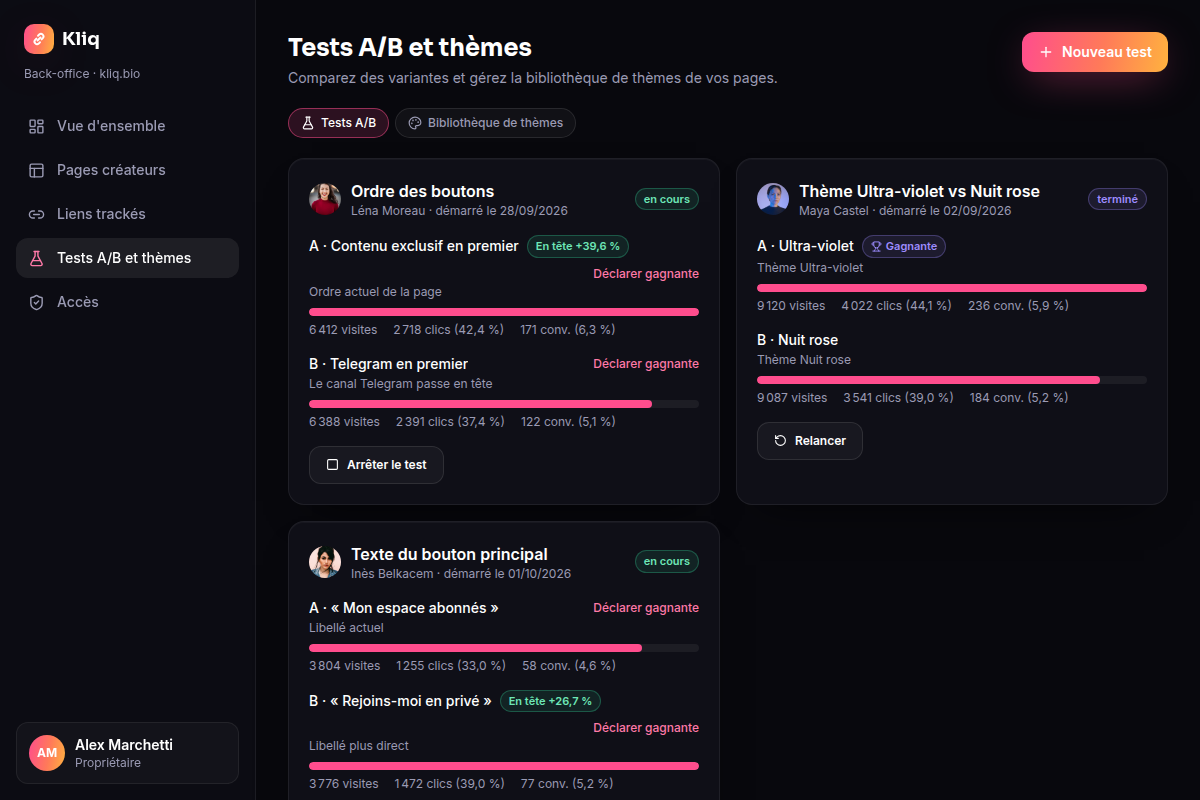Click the Relancer button
The image size is (1200, 800).
pos(810,441)
